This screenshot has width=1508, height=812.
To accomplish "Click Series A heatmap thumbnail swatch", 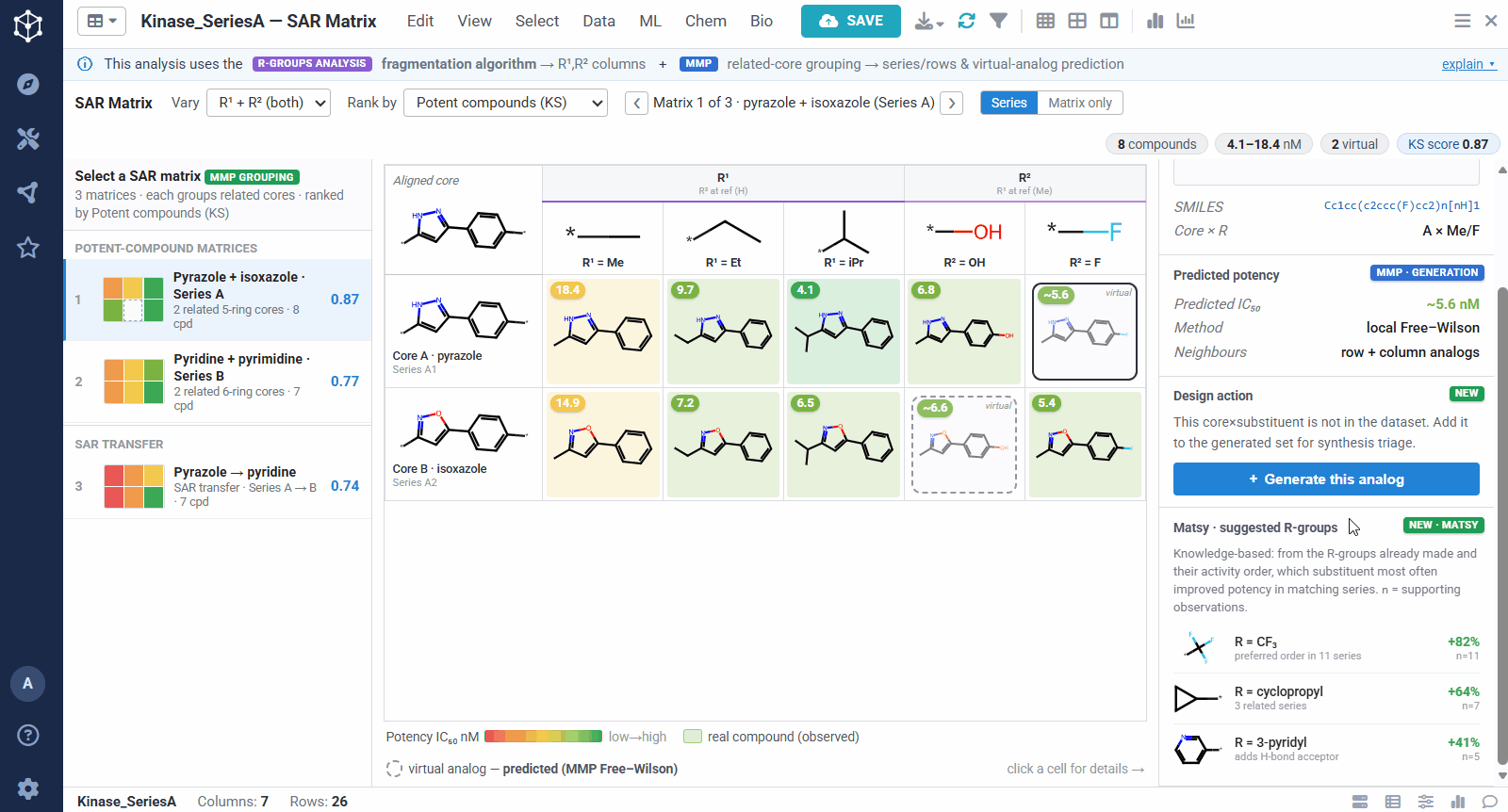I will (134, 300).
